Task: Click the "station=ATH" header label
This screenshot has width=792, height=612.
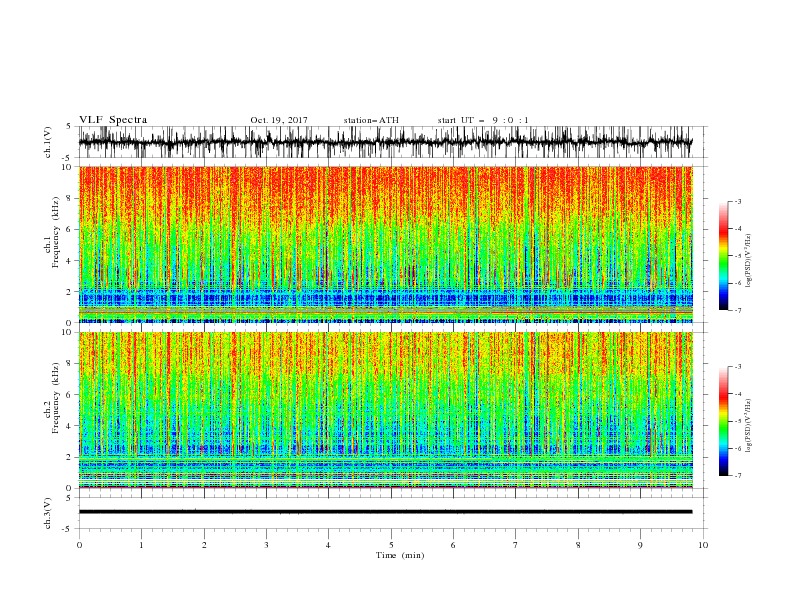Action: 371,120
